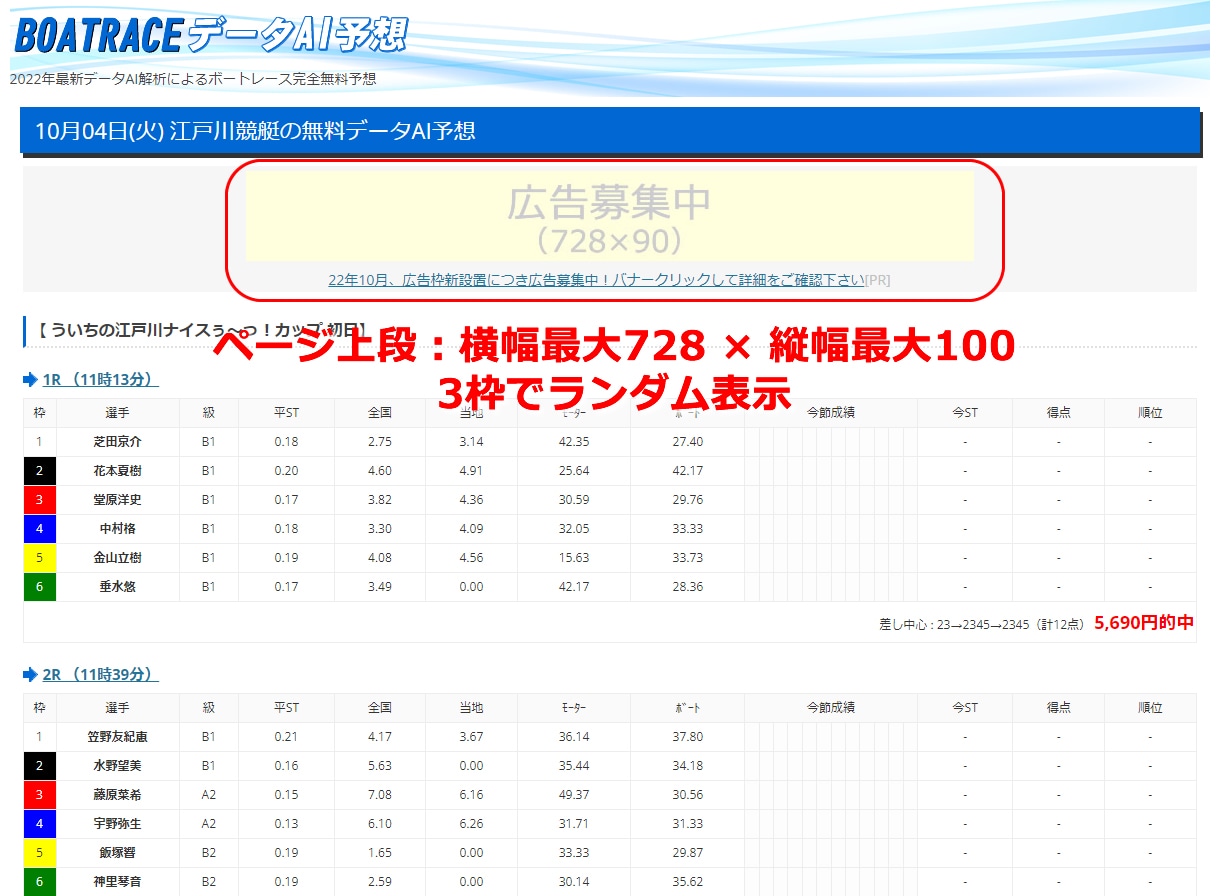Click the BOATRACE データAI予想 site logo
The image size is (1220, 896).
click(211, 34)
